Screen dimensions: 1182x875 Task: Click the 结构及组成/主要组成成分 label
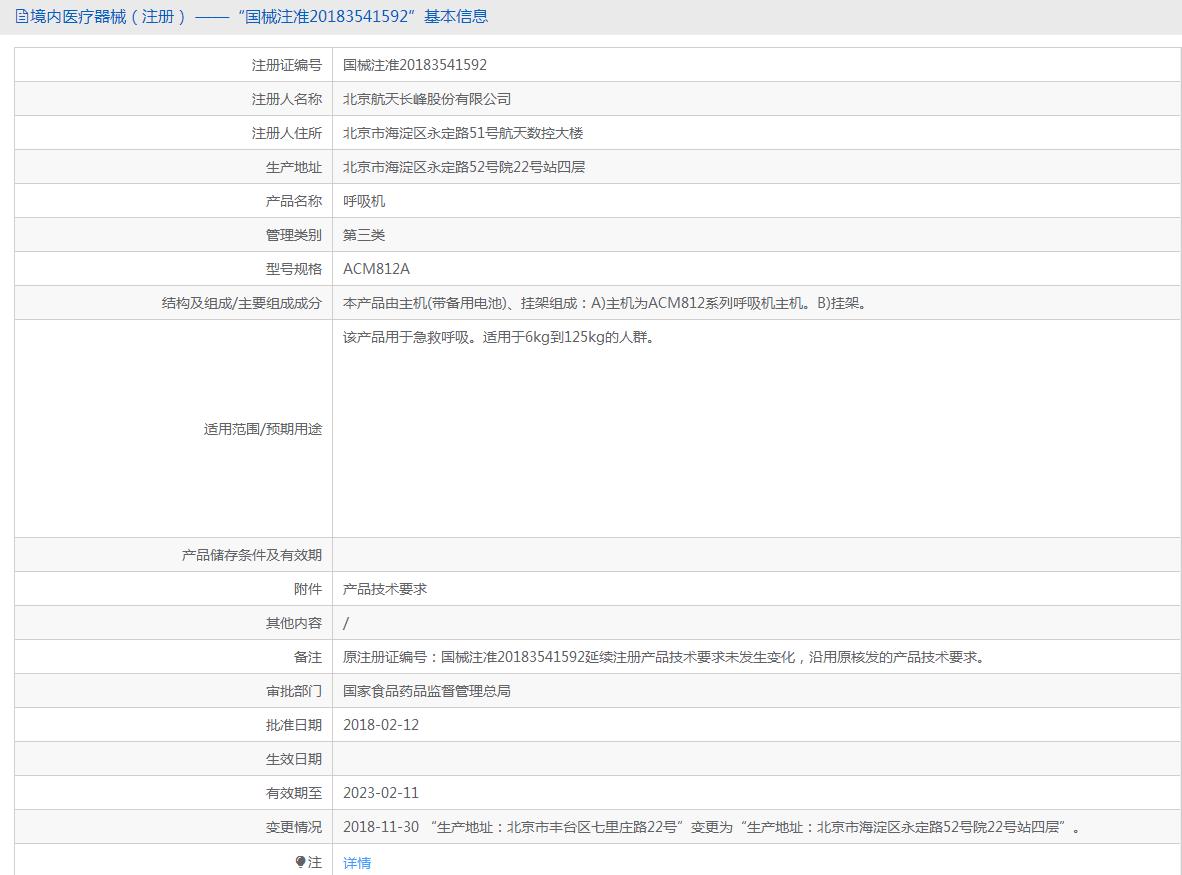pyautogui.click(x=241, y=303)
